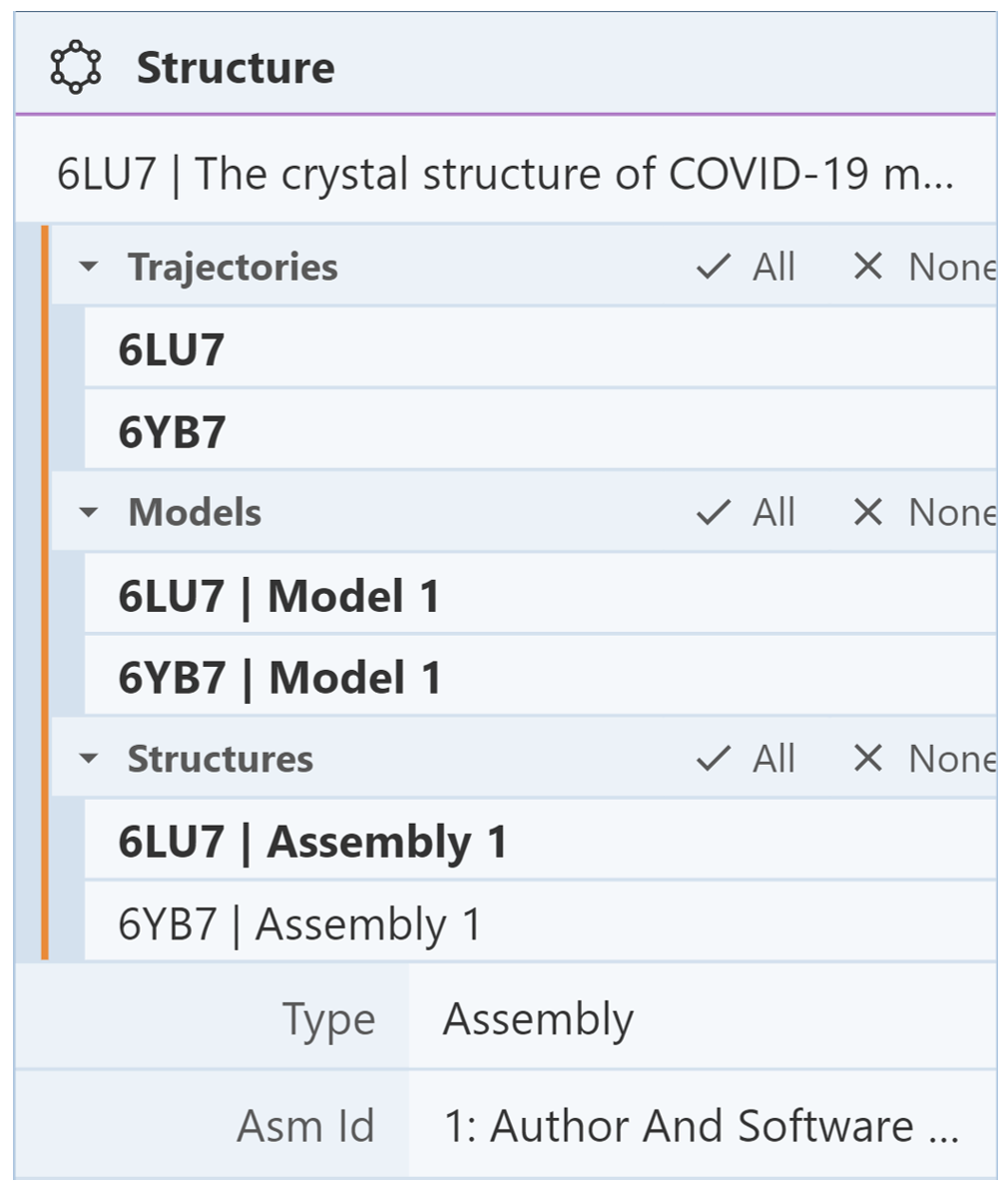Click the Structure panel header title
1008x1191 pixels.
[236, 69]
